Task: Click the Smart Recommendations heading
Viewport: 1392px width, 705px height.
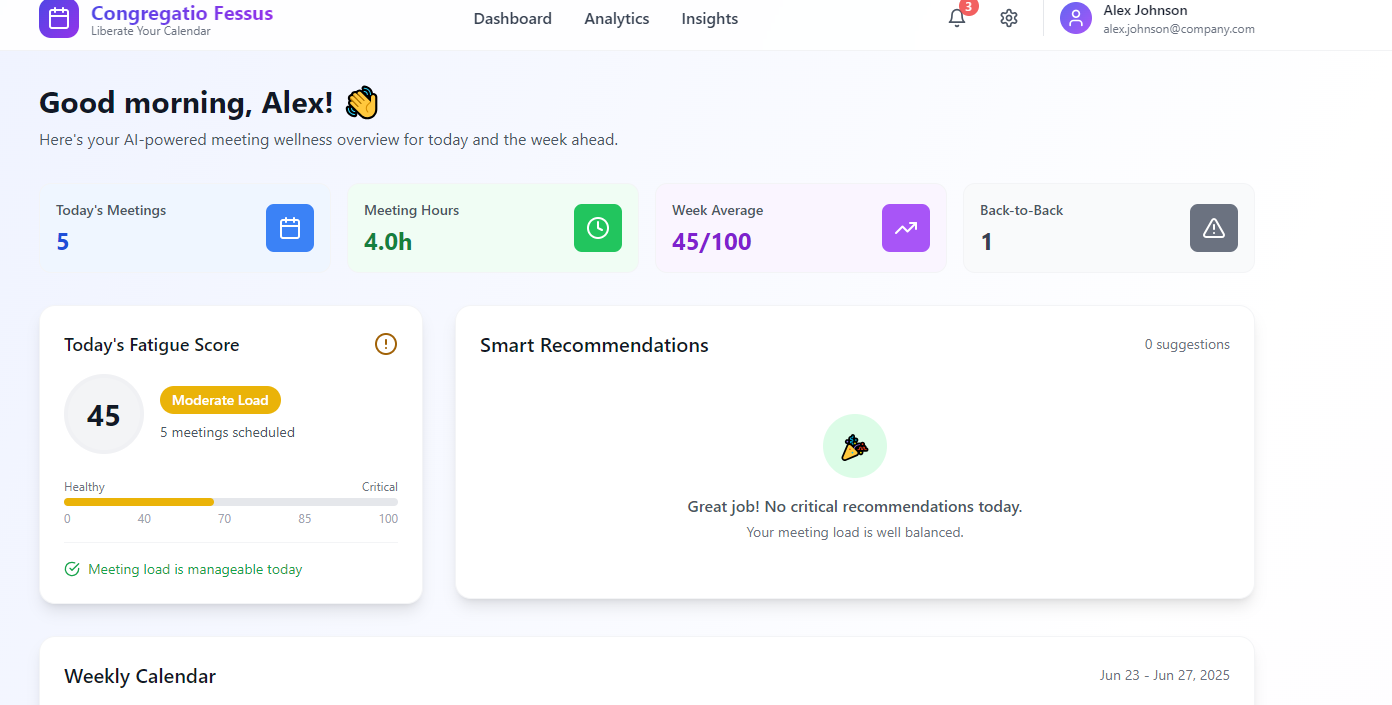Action: (x=594, y=345)
